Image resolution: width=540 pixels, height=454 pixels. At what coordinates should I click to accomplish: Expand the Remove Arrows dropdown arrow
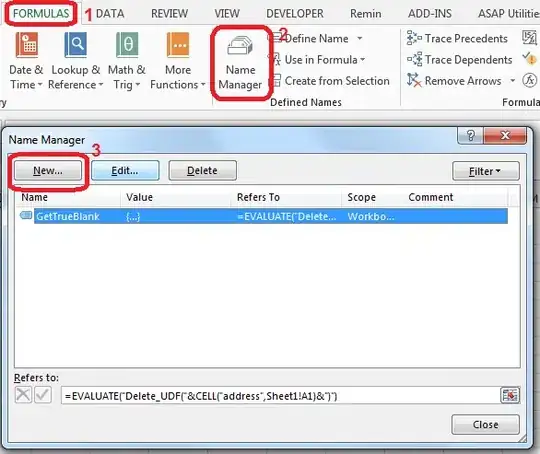point(512,81)
